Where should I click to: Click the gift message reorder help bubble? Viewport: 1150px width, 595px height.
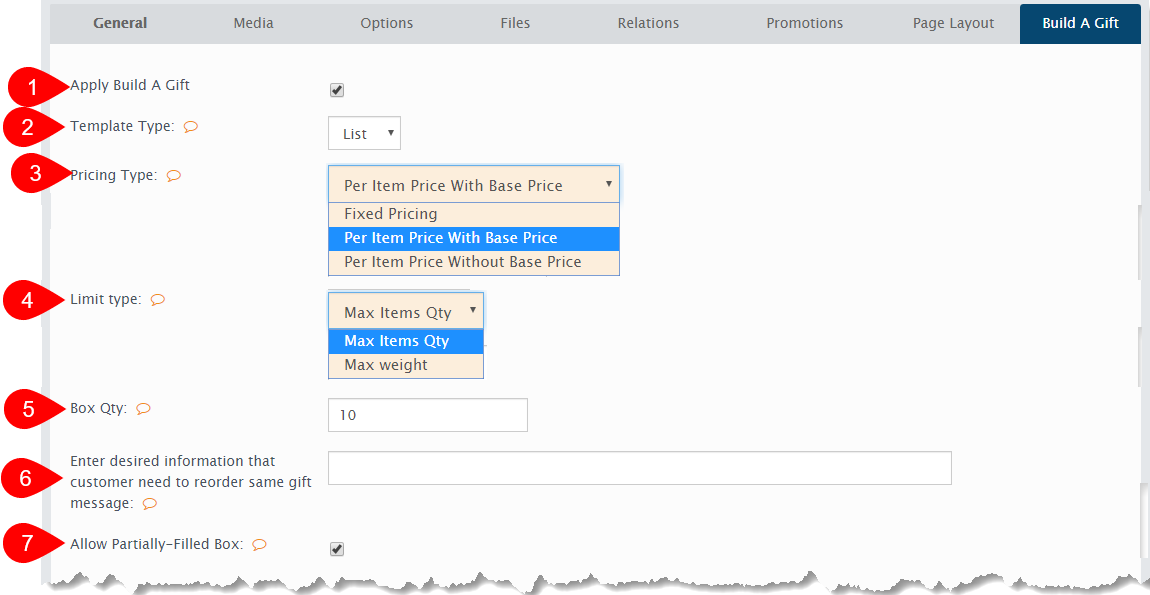coord(150,504)
